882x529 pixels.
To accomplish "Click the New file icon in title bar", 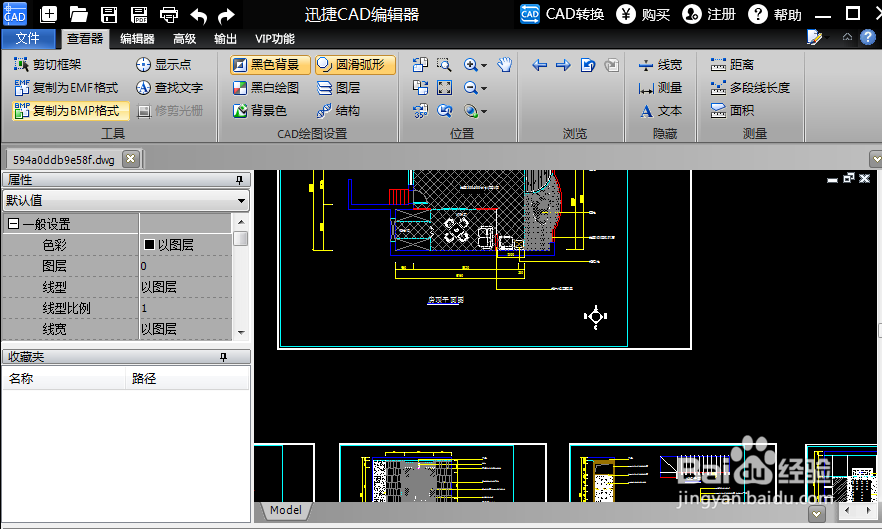I will click(49, 14).
